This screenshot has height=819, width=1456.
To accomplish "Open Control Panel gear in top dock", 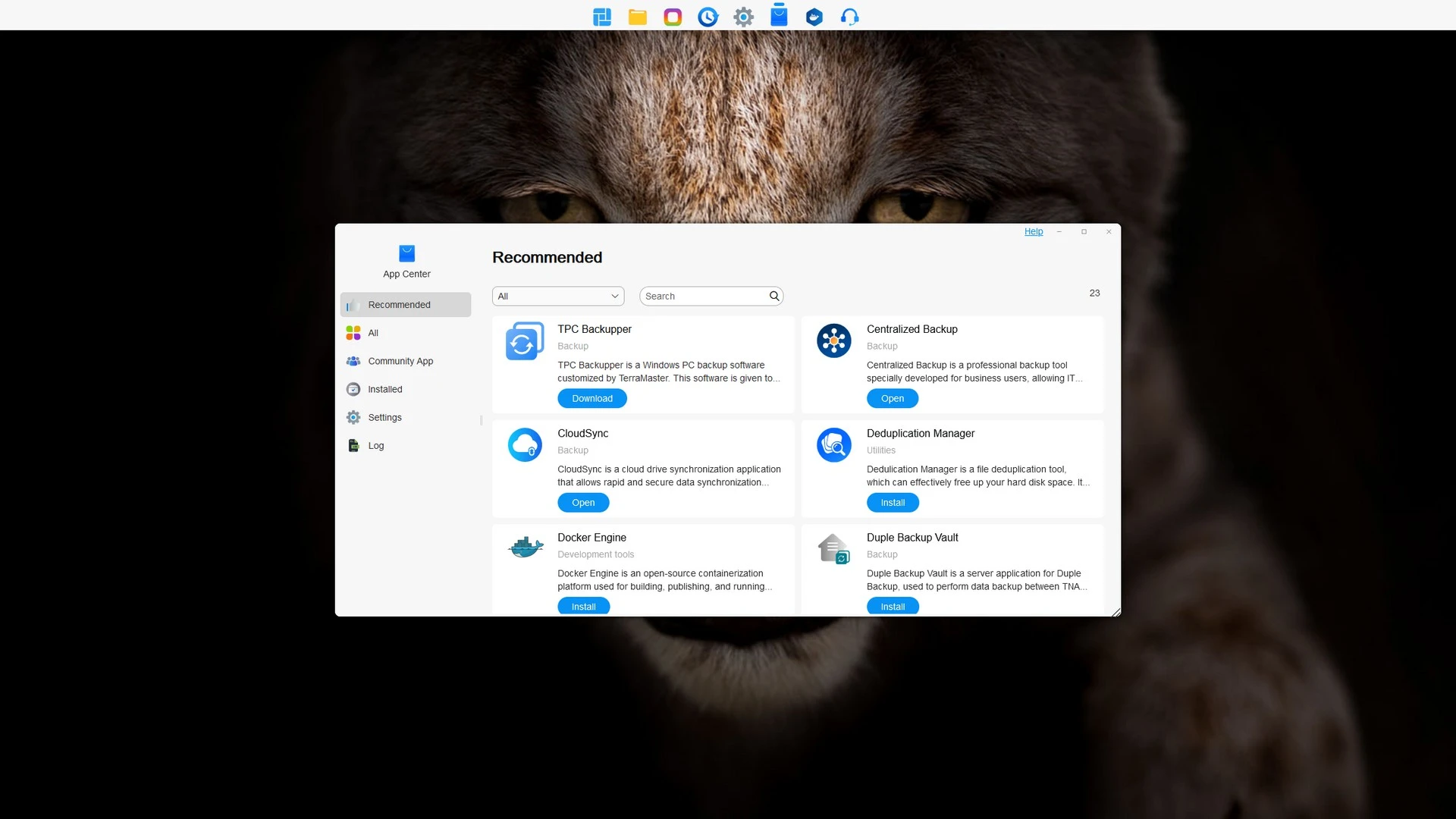I will (x=743, y=17).
